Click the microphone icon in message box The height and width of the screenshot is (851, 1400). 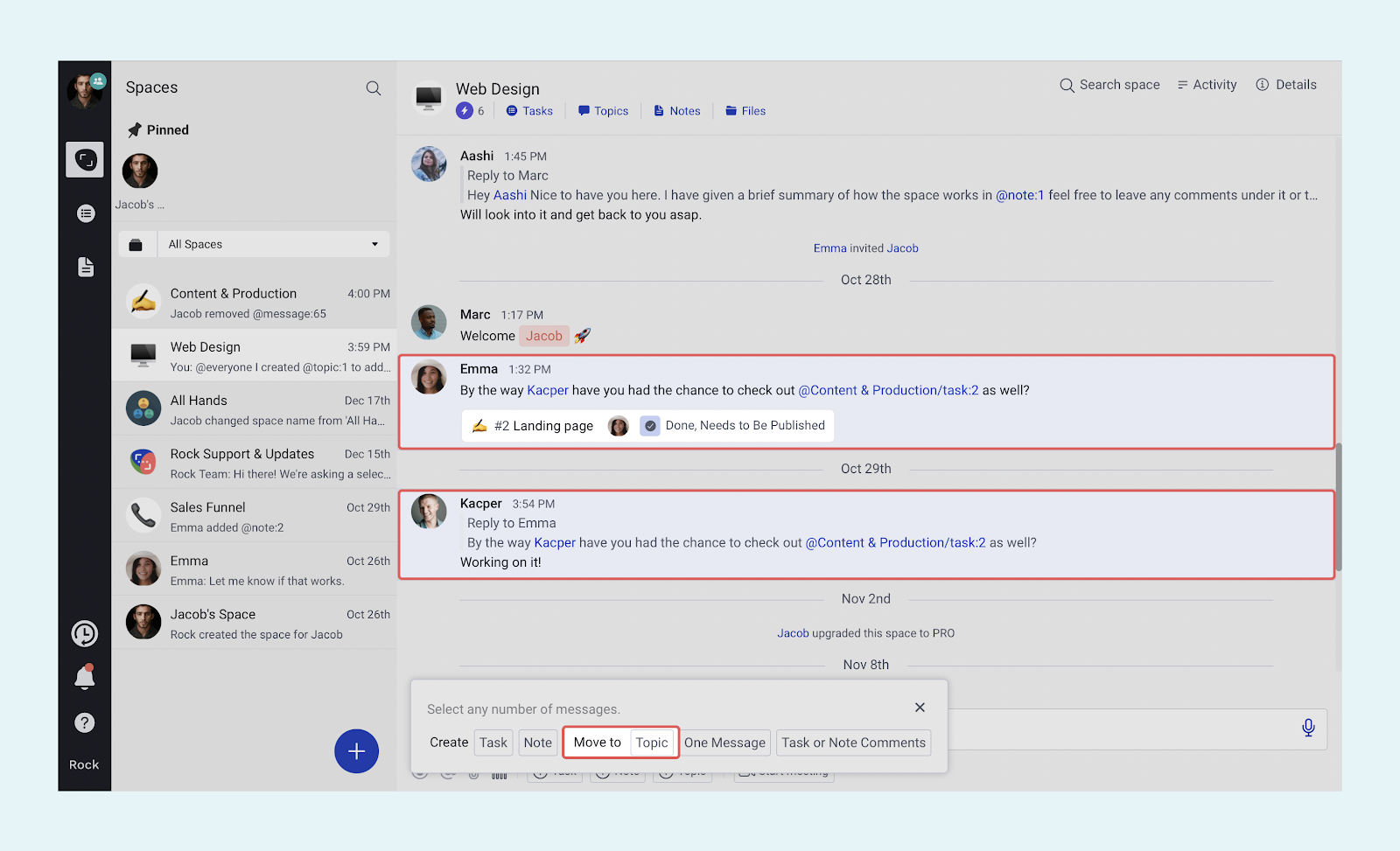click(x=1308, y=728)
